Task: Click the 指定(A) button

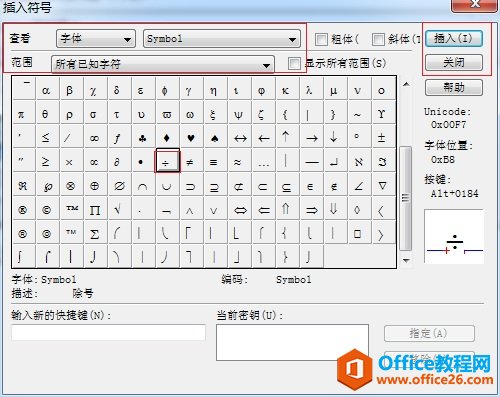Action: click(x=429, y=333)
